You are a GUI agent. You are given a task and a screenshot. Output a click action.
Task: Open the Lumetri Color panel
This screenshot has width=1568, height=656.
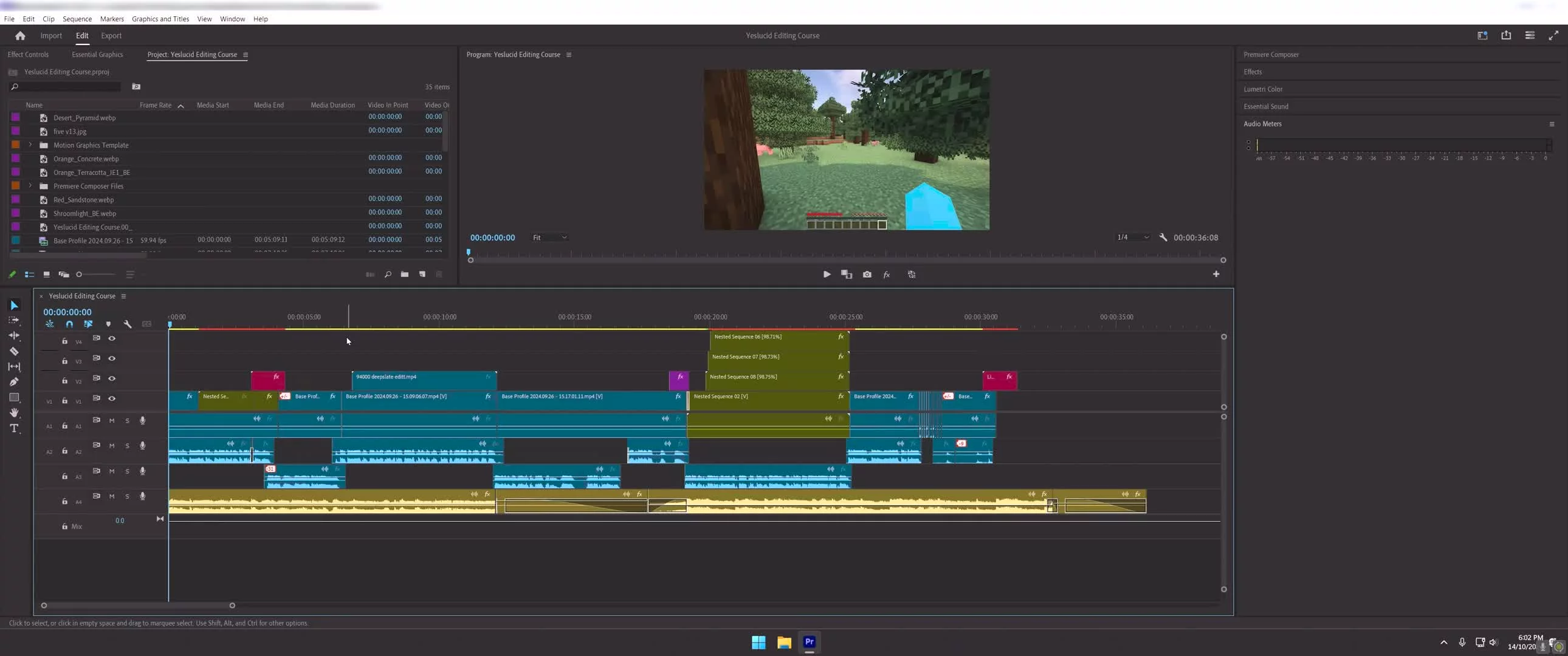(1263, 89)
